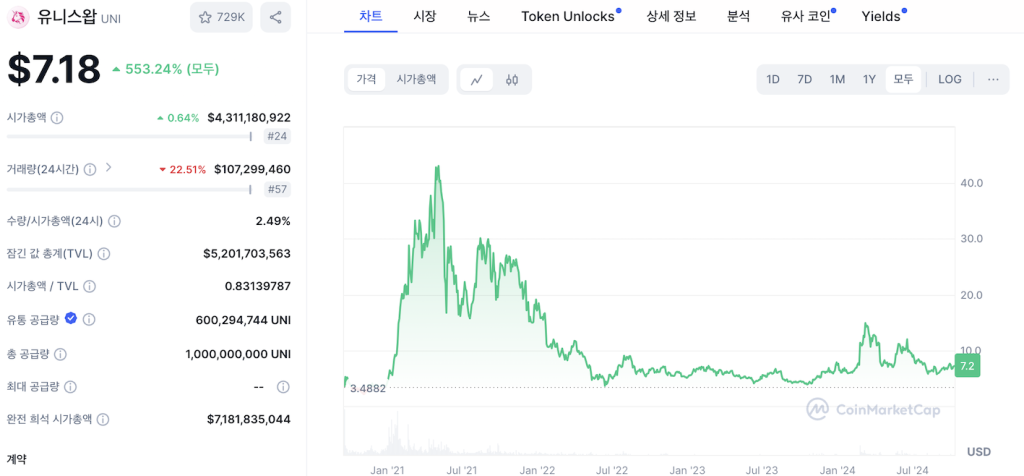Open info icon right of the verified badge
This screenshot has height=476, width=1024.
click(89, 319)
